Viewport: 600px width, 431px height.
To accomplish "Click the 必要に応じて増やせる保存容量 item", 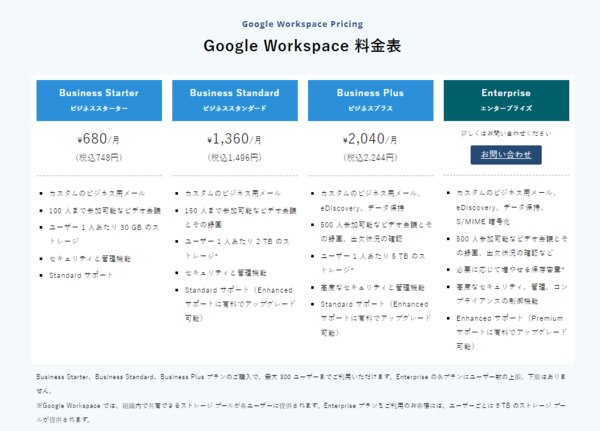I will click(x=510, y=269).
